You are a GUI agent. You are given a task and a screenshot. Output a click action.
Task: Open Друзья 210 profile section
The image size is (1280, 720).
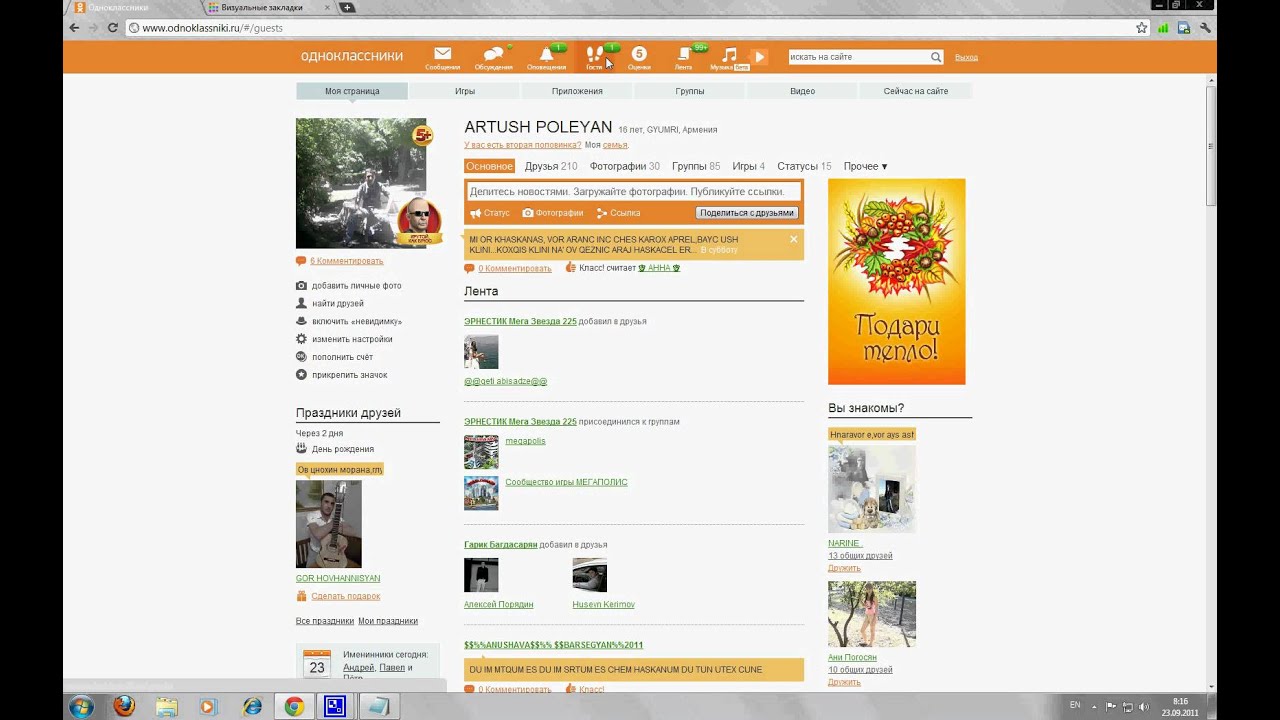tap(551, 166)
